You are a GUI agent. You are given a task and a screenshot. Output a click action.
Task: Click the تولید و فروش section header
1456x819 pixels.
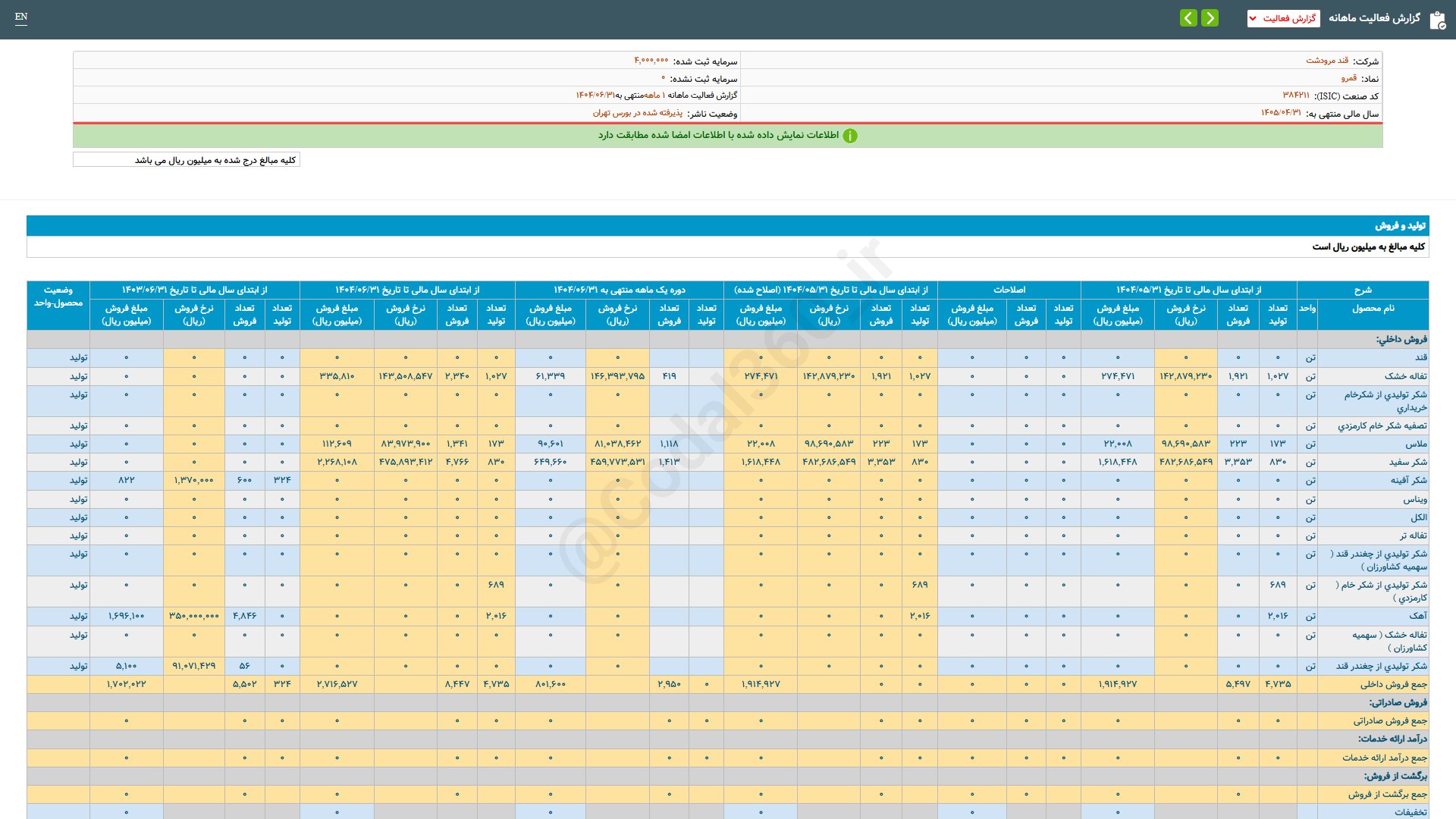coord(1400,226)
